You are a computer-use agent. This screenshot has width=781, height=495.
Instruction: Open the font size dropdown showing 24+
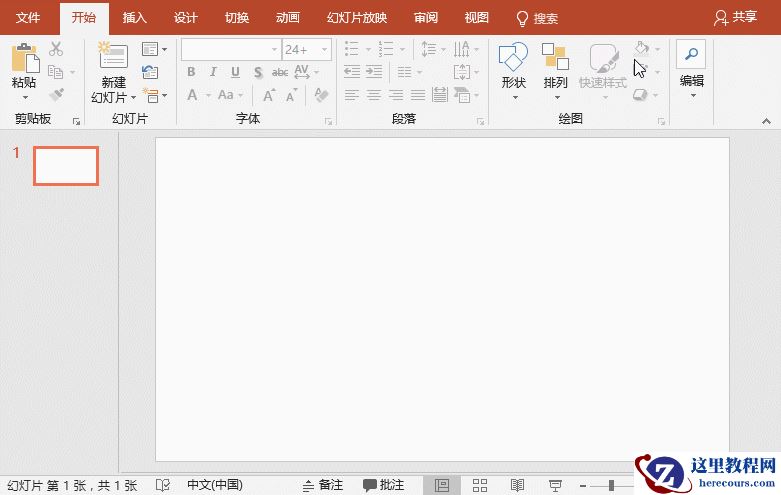tap(325, 49)
